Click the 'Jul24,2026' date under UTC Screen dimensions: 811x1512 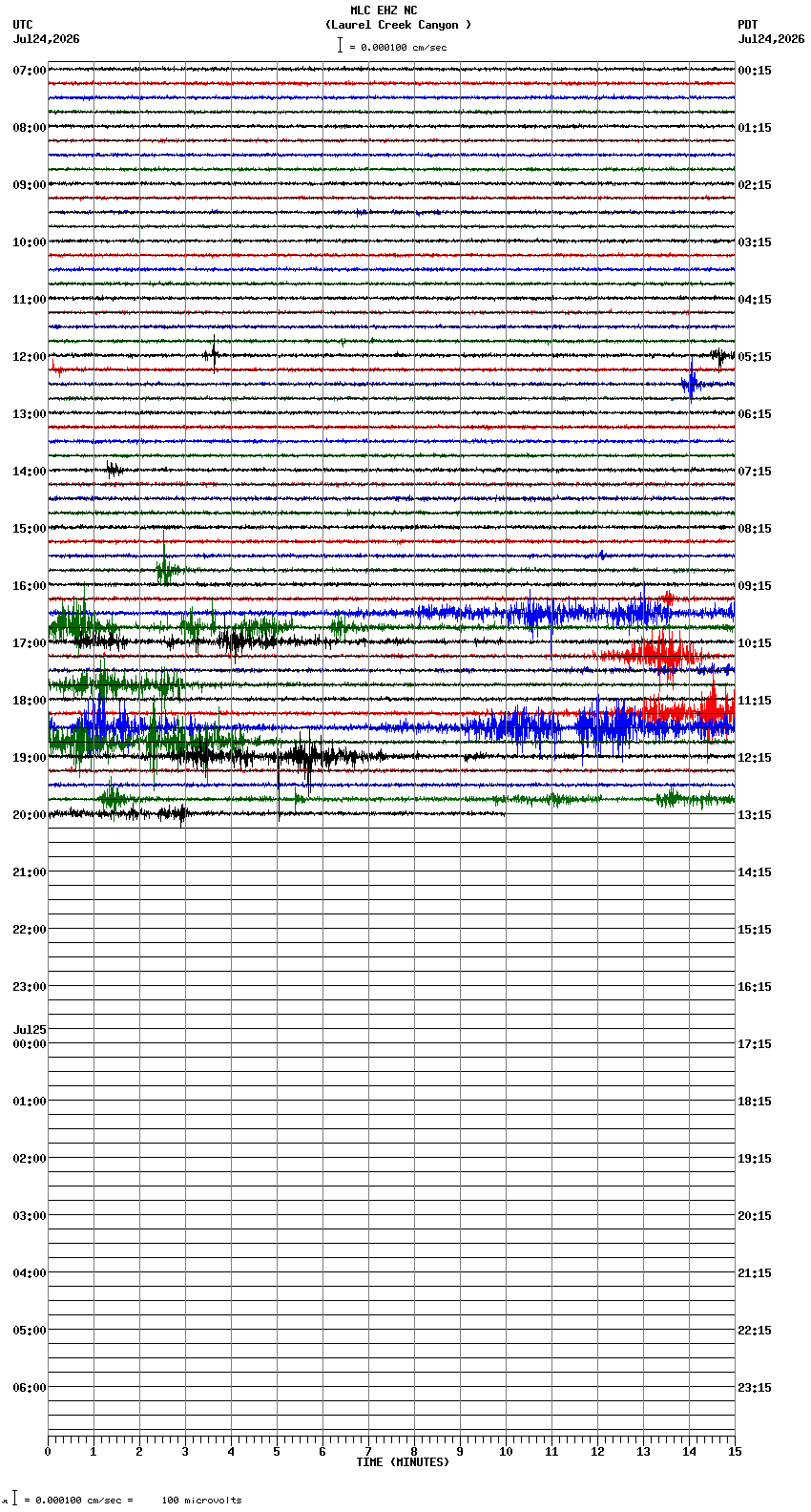point(47,39)
